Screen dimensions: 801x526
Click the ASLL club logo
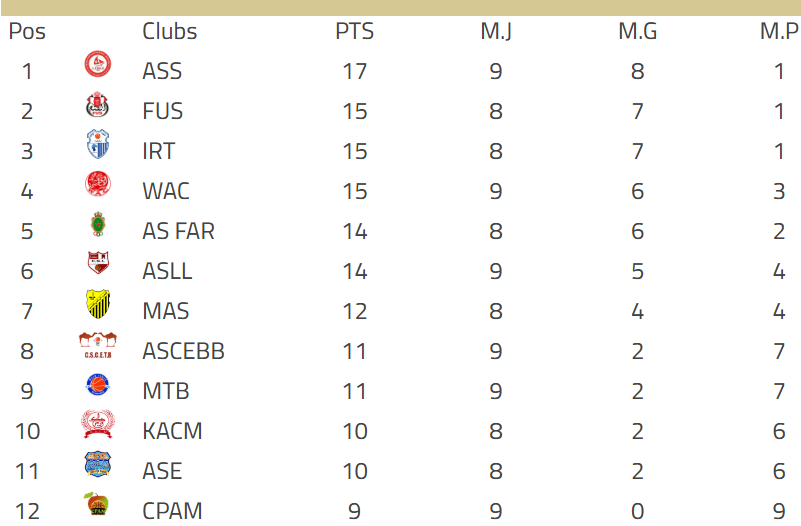(97, 266)
